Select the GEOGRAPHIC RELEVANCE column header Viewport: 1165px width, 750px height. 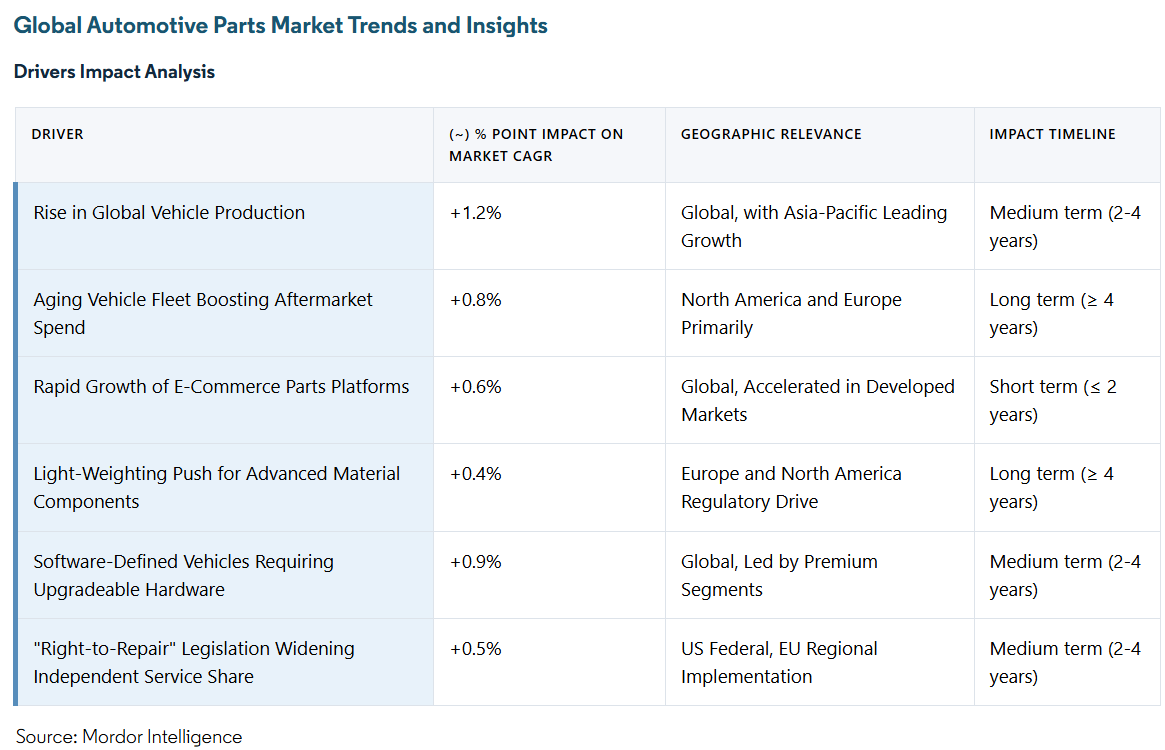tap(771, 134)
